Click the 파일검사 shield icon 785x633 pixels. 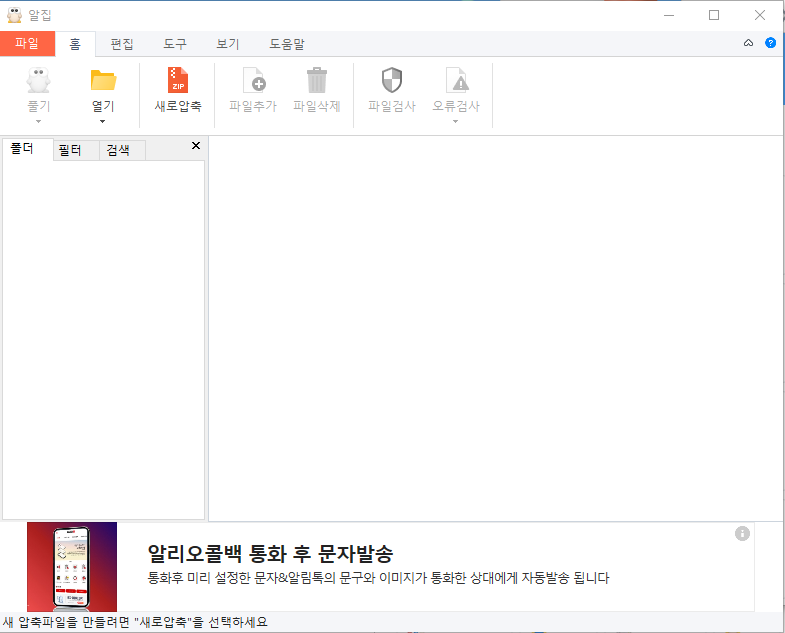pyautogui.click(x=392, y=80)
